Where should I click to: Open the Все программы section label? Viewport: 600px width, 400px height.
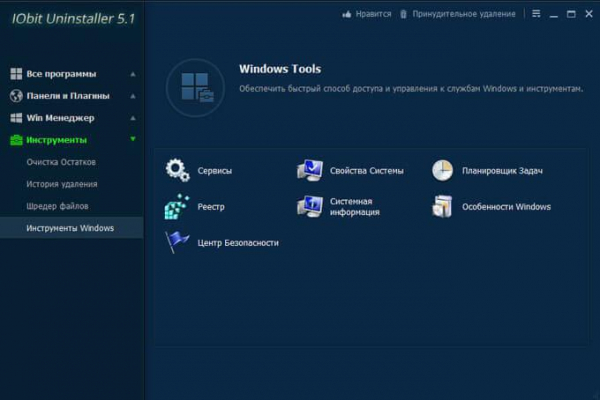coord(61,74)
